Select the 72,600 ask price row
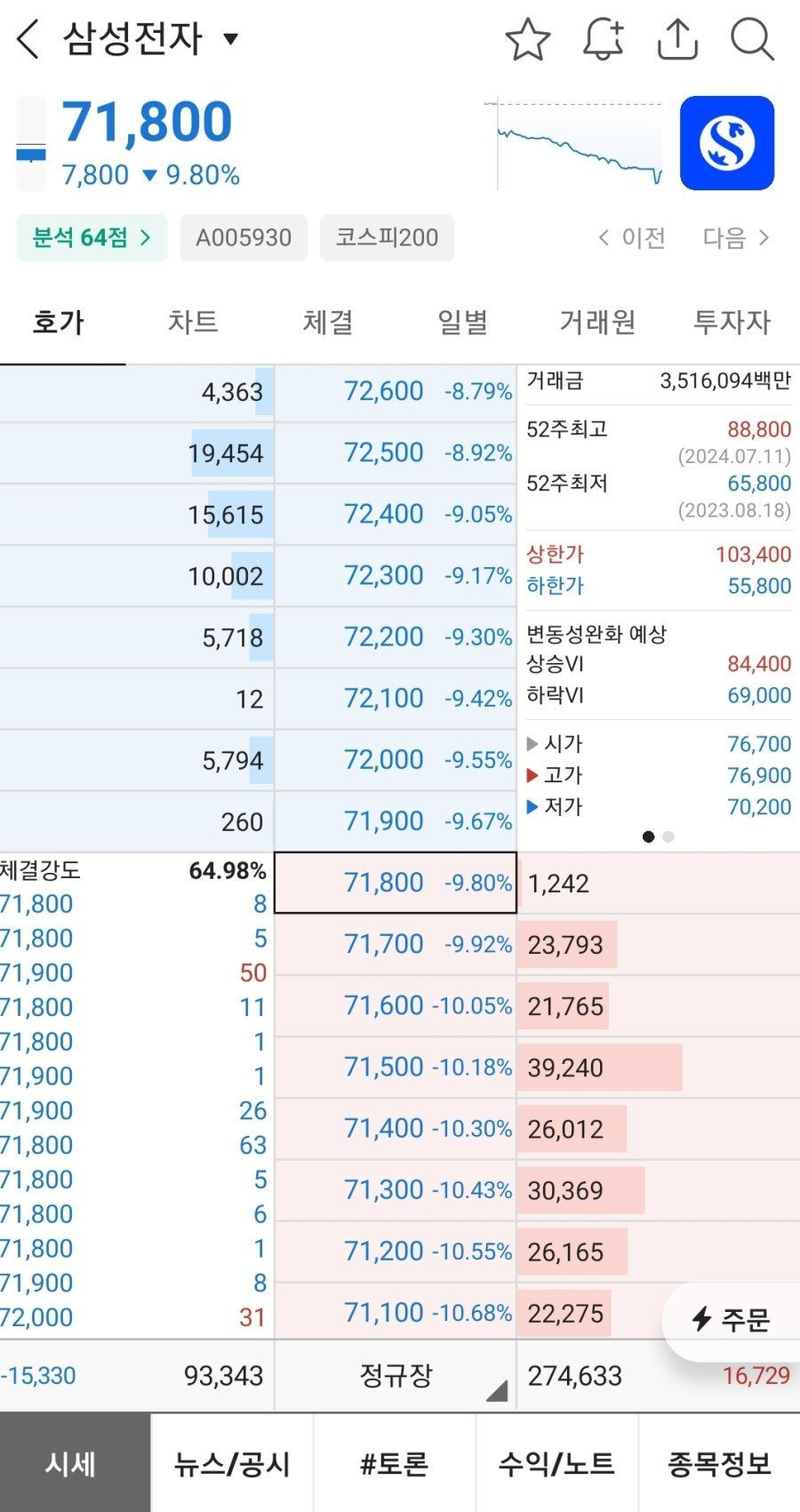This screenshot has height=1512, width=800. coord(396,392)
